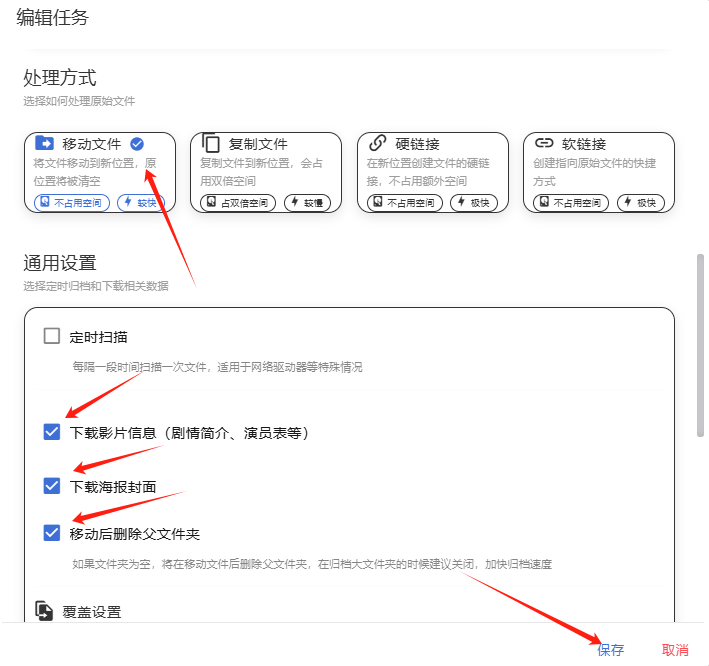The image size is (709, 666).
Task: Click the copy-file duplicate icon
Action: 211,143
